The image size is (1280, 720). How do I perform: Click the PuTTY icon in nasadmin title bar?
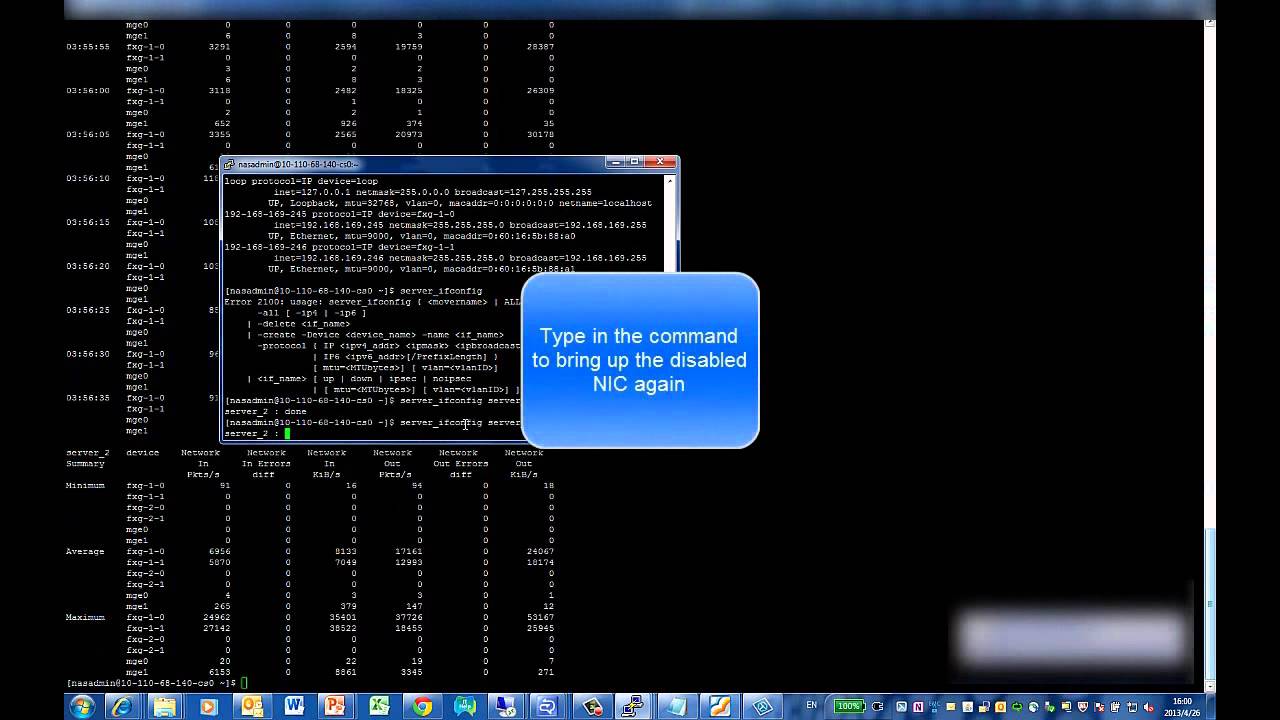click(229, 164)
